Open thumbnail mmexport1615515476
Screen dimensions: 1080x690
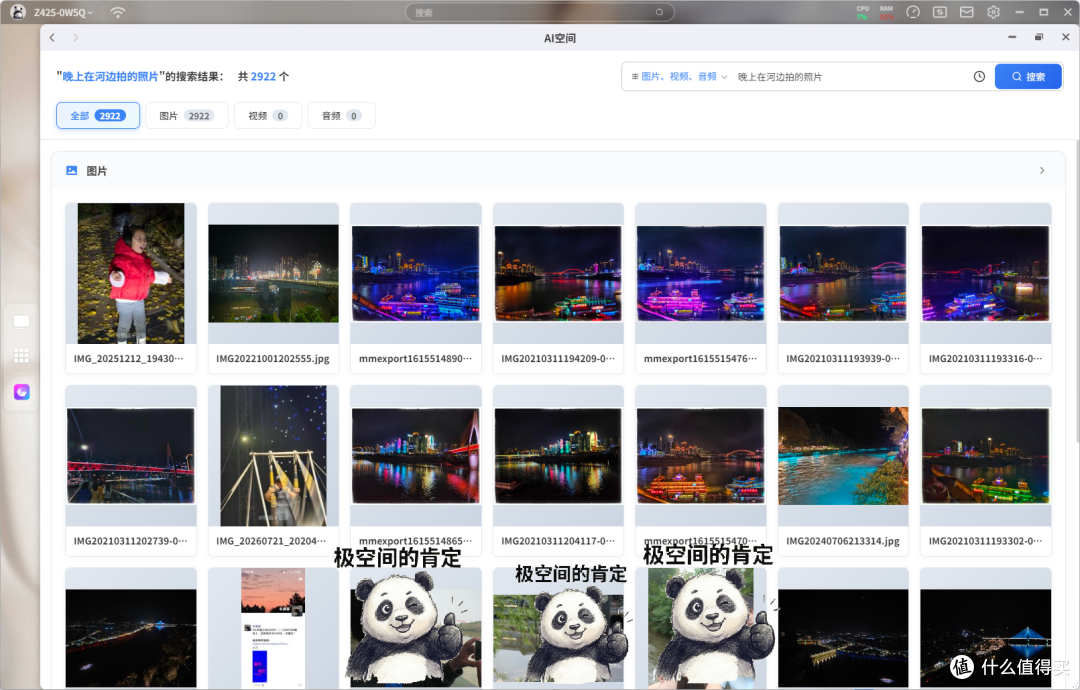700,273
